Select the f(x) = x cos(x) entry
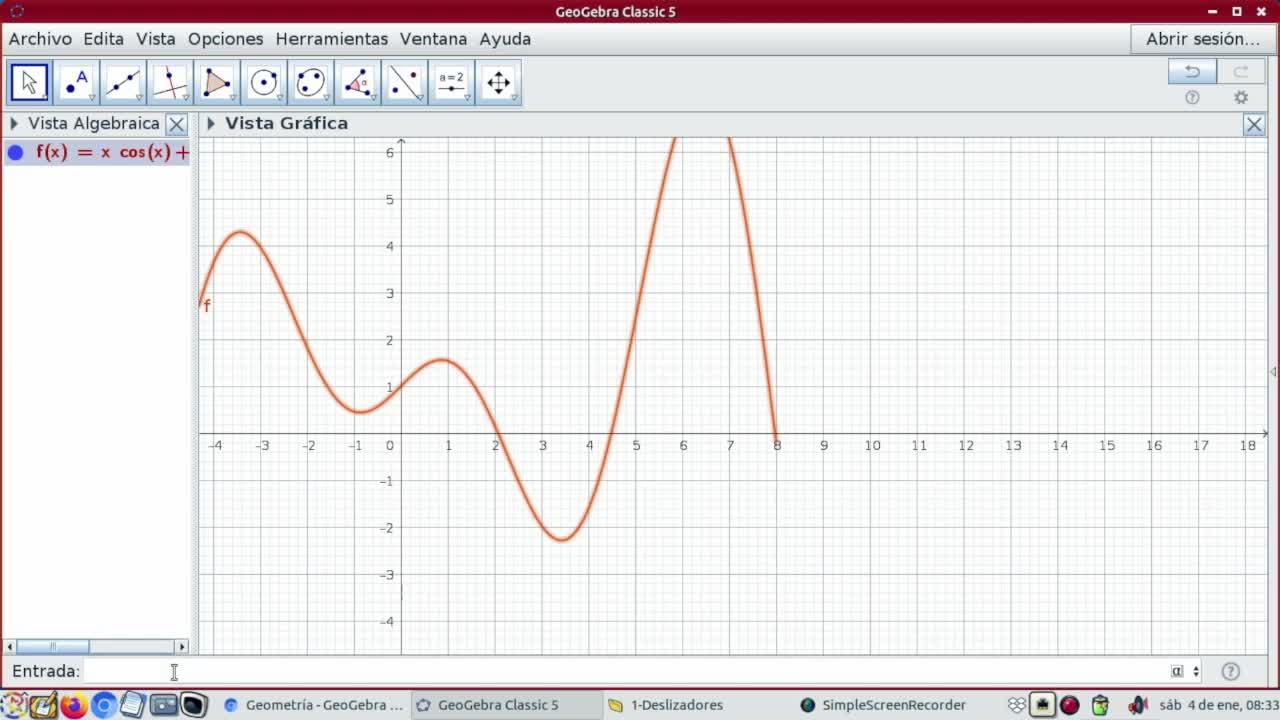Image resolution: width=1280 pixels, height=720 pixels. click(x=97, y=153)
